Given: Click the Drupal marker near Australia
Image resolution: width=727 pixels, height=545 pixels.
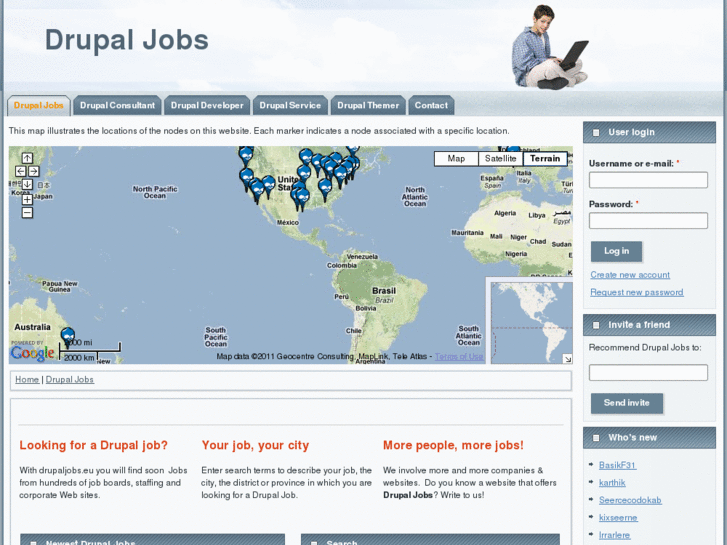Looking at the screenshot, I should point(68,338).
